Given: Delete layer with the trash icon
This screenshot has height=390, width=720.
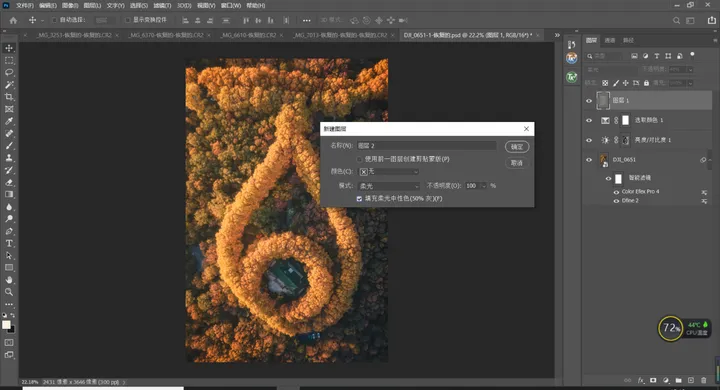Looking at the screenshot, I should 703,380.
